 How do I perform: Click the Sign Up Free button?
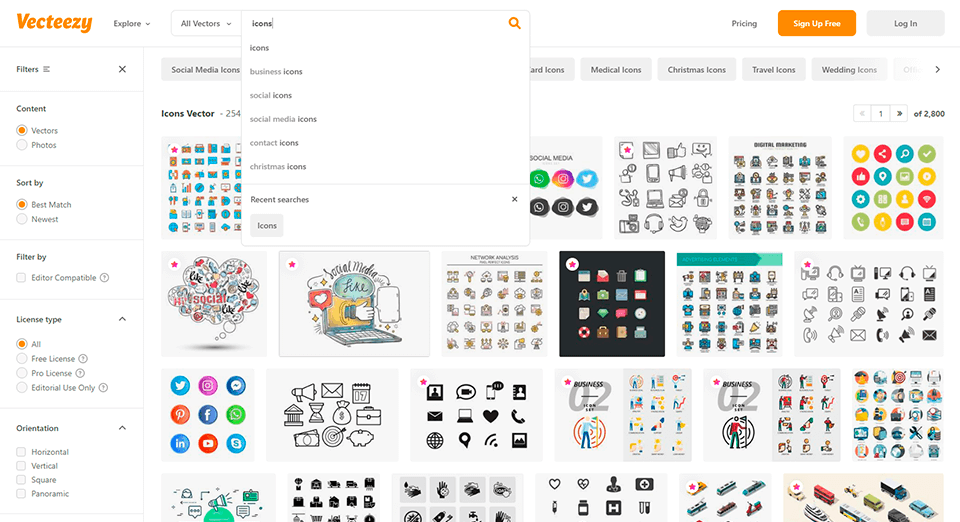(816, 23)
